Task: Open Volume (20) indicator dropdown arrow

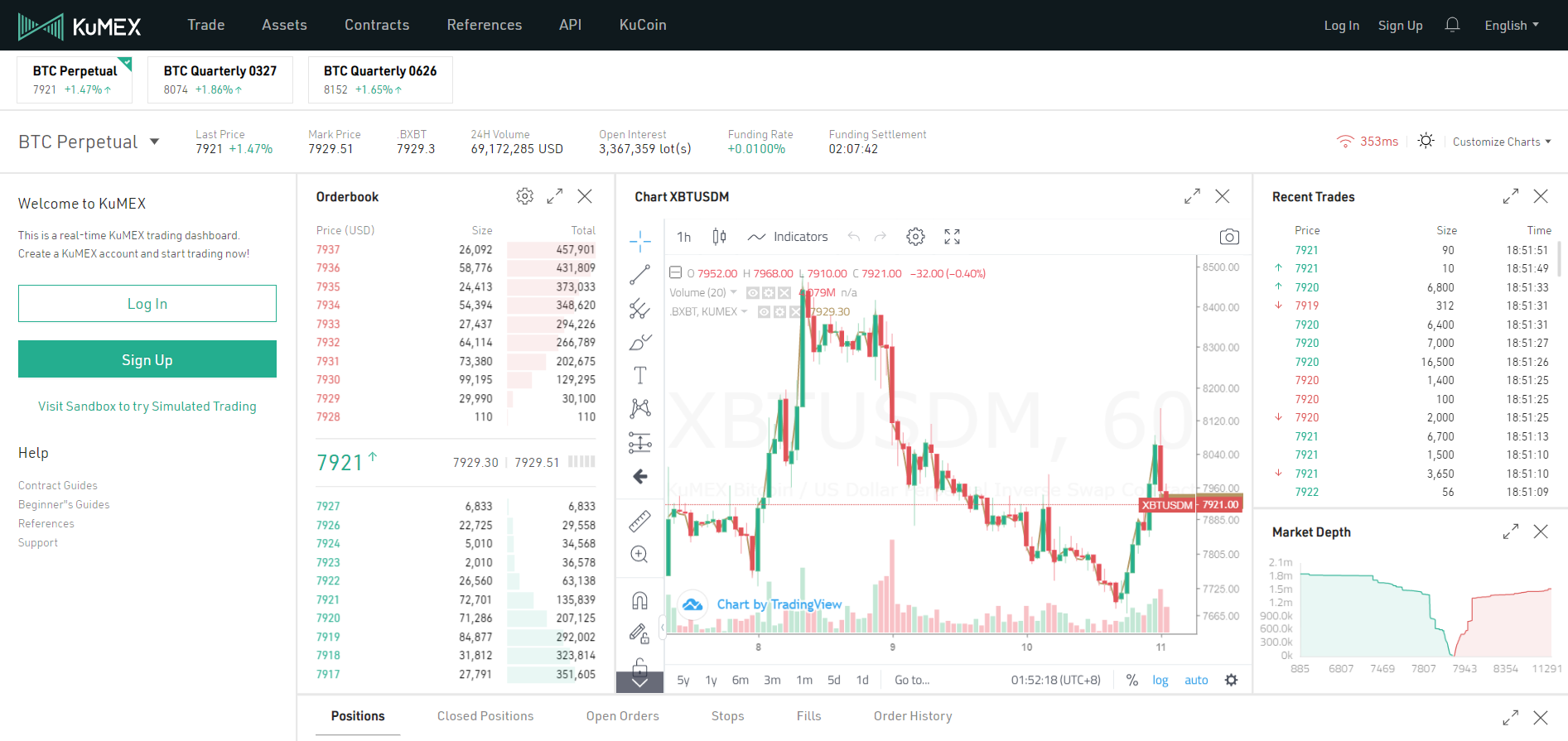Action: [x=733, y=292]
